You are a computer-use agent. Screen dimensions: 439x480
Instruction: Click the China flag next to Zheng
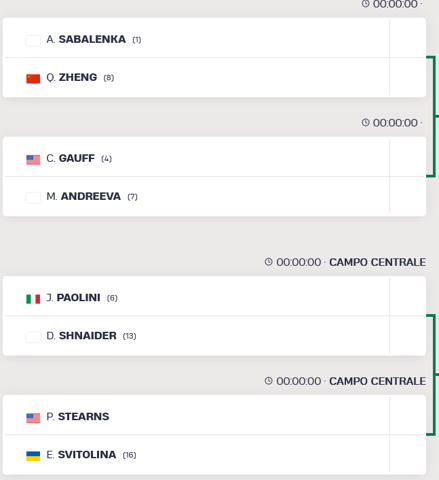coord(33,79)
